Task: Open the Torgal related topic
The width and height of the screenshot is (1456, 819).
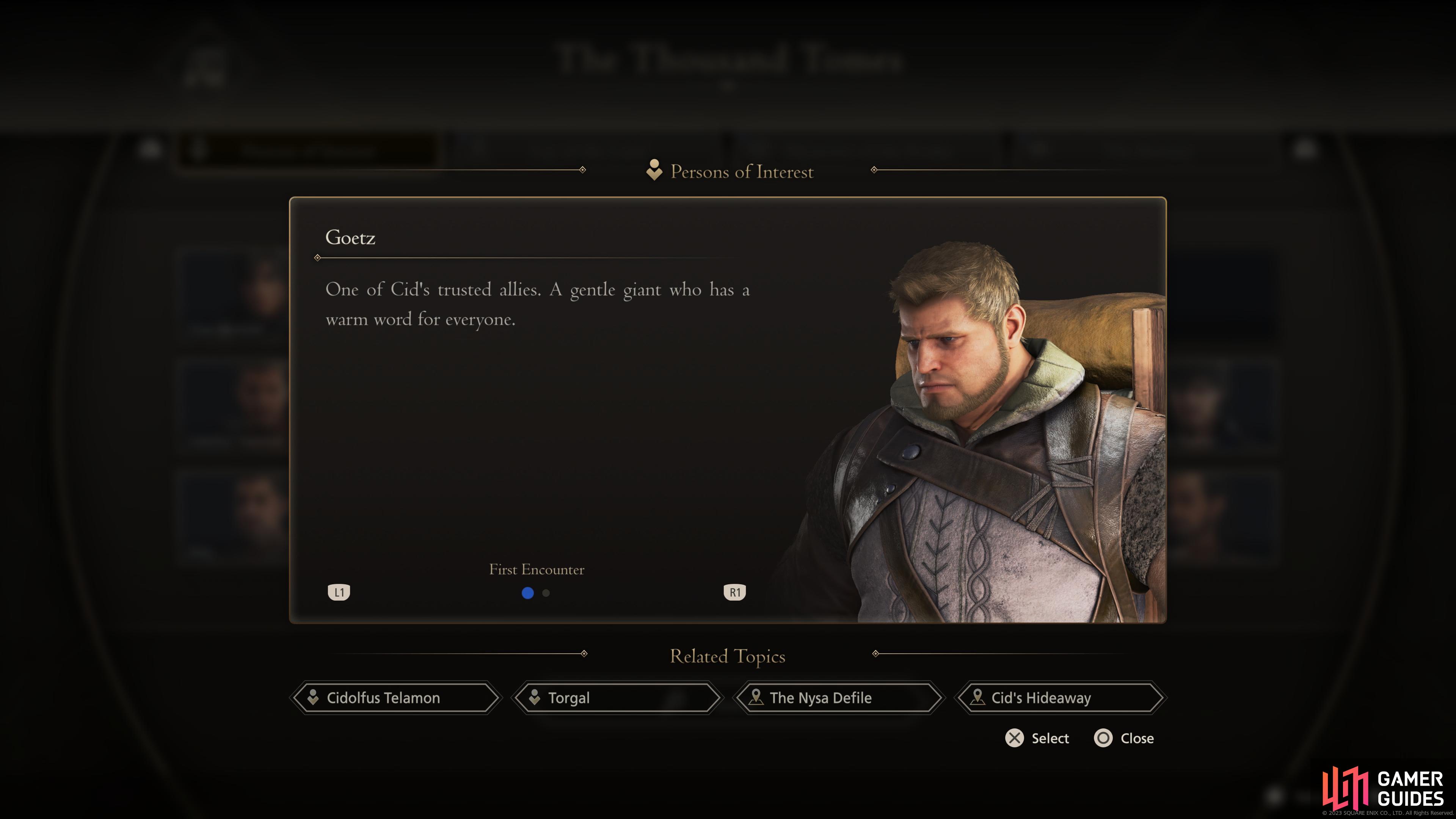Action: pos(617,698)
